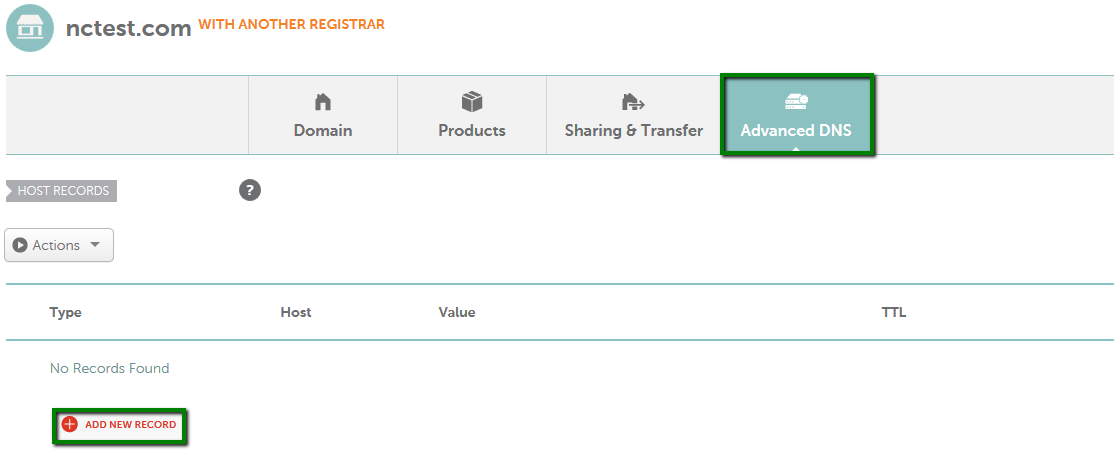Click the HOST RECORDS section label
The image size is (1119, 453).
pos(61,191)
